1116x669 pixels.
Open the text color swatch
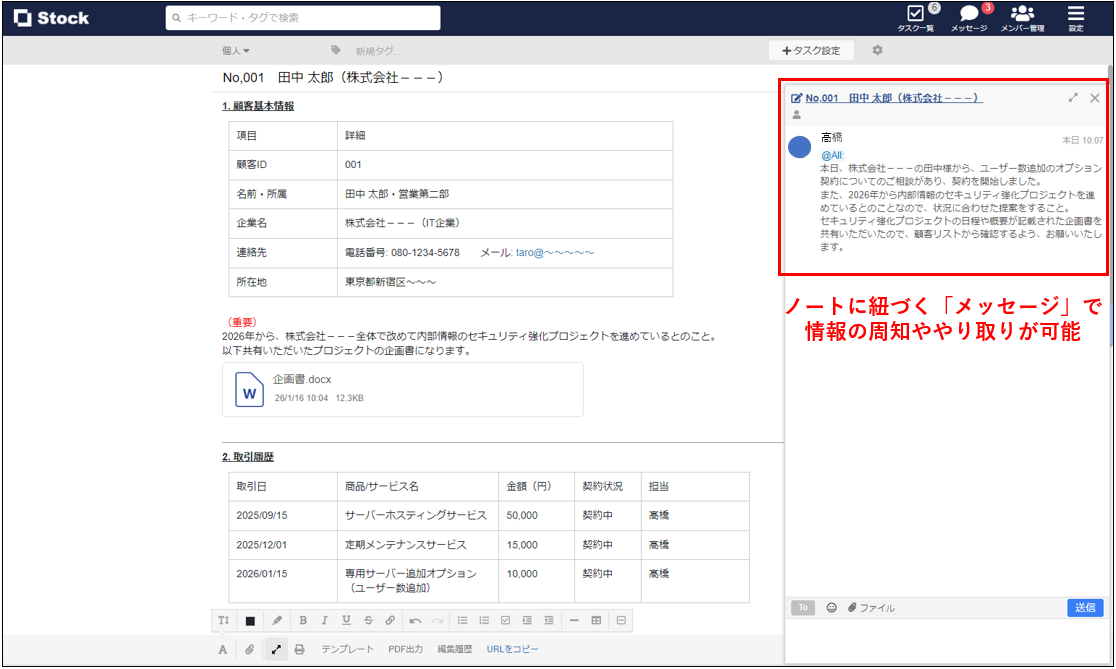pos(250,620)
